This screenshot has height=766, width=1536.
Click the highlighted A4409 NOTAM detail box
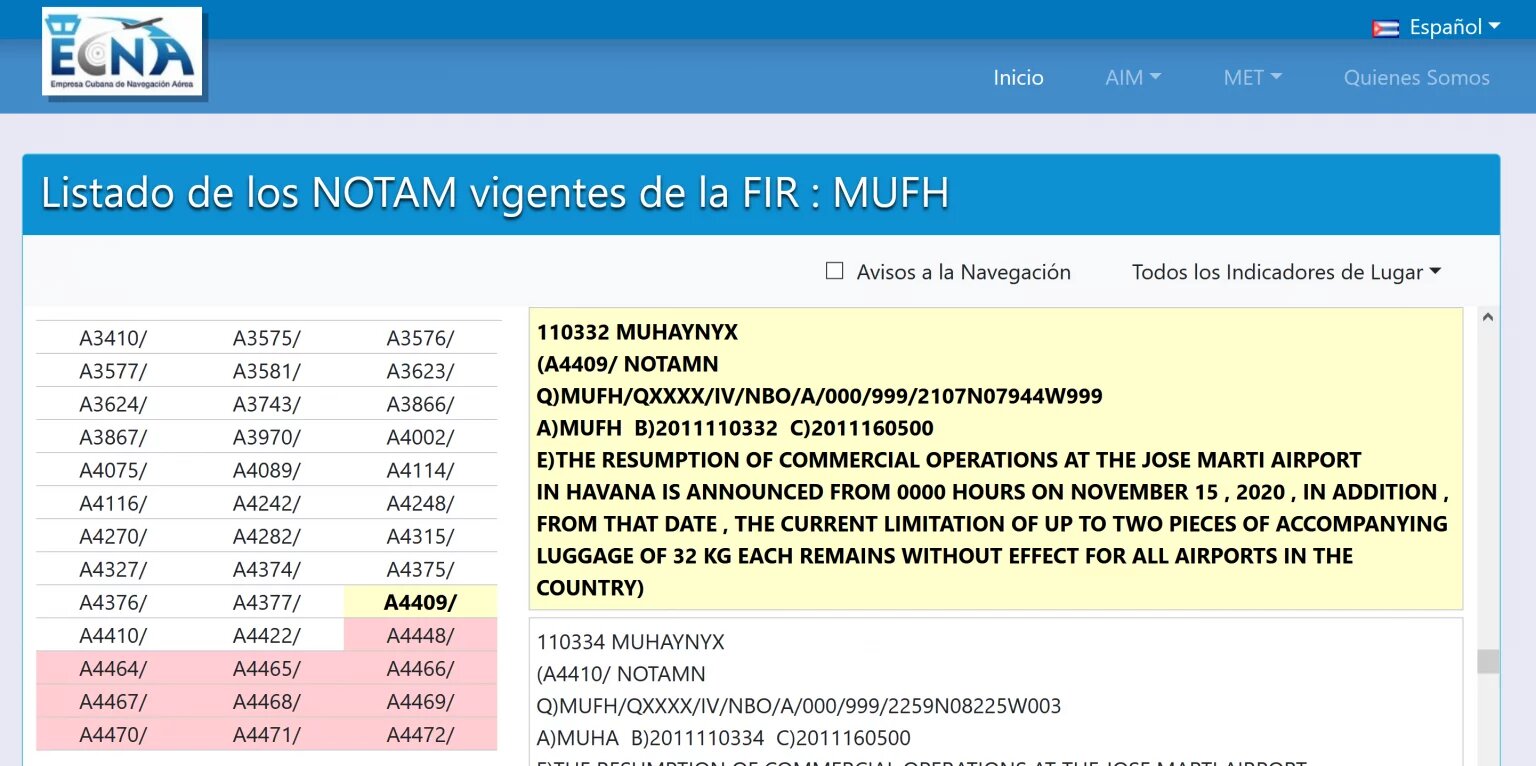pos(995,458)
